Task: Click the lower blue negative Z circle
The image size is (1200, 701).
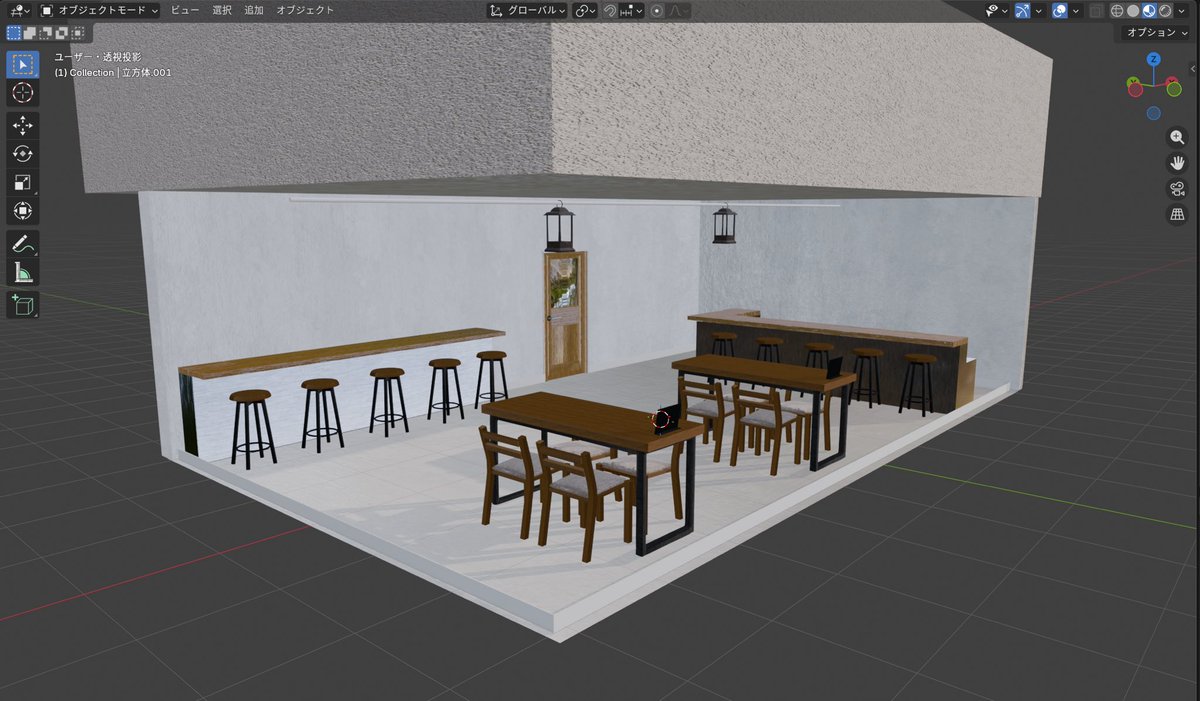Action: click(x=1154, y=114)
